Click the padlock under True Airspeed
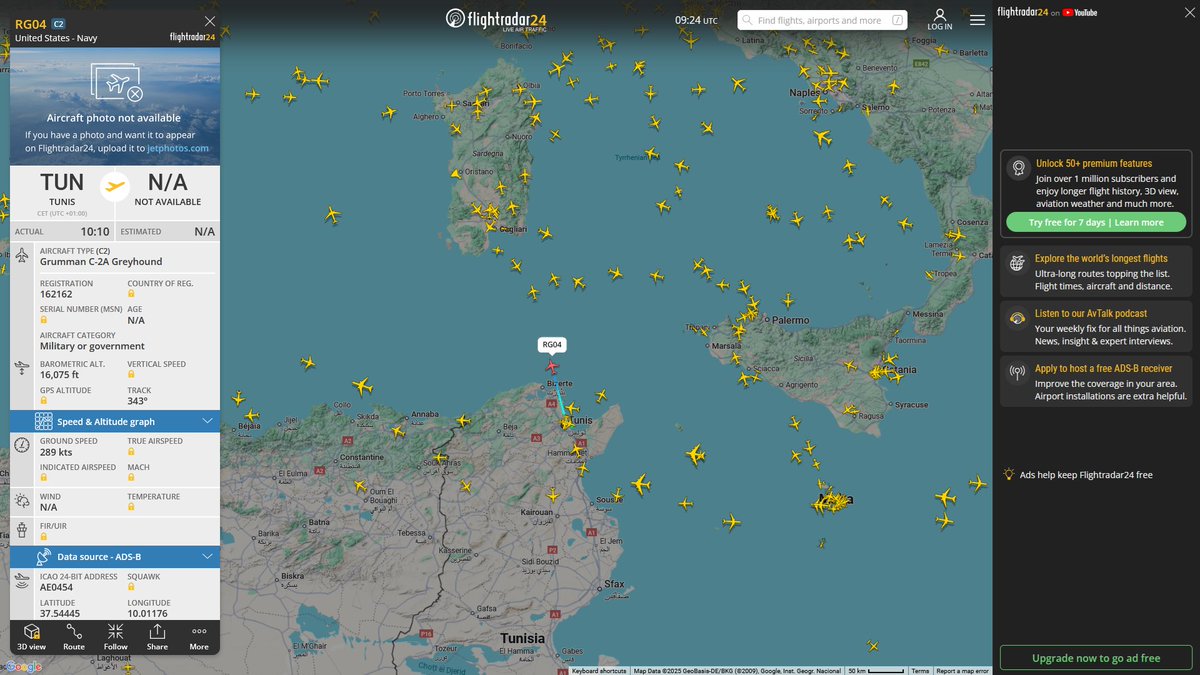This screenshot has height=675, width=1200. pyautogui.click(x=131, y=452)
